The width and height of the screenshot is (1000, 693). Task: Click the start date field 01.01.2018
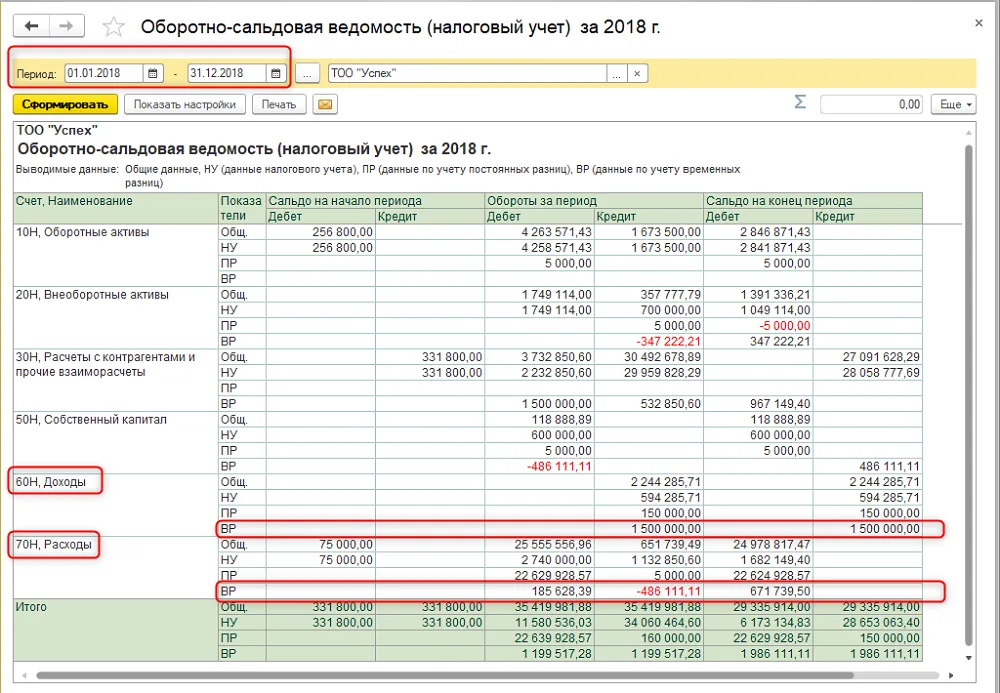click(x=104, y=73)
